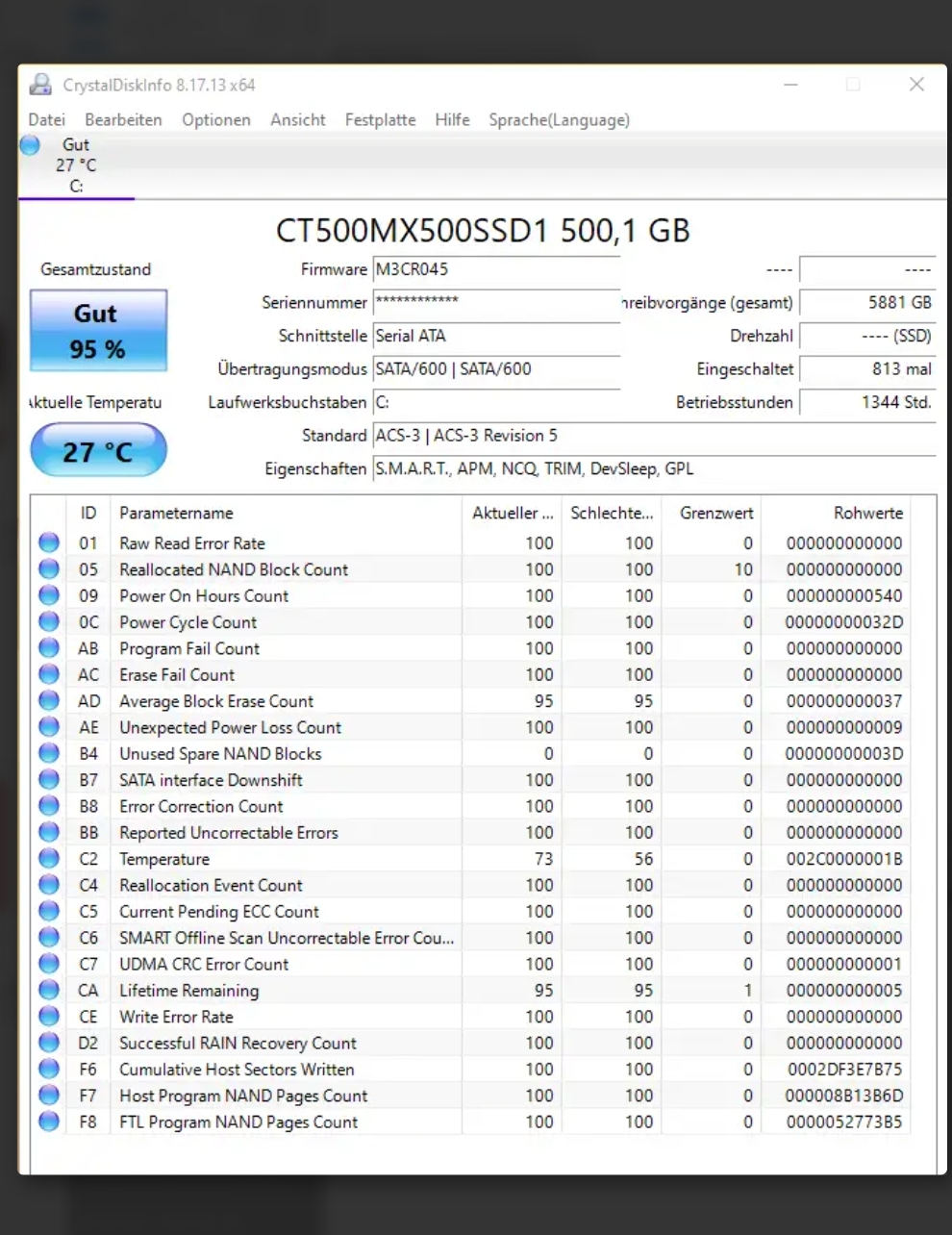Open the Optionen menu

pyautogui.click(x=216, y=120)
